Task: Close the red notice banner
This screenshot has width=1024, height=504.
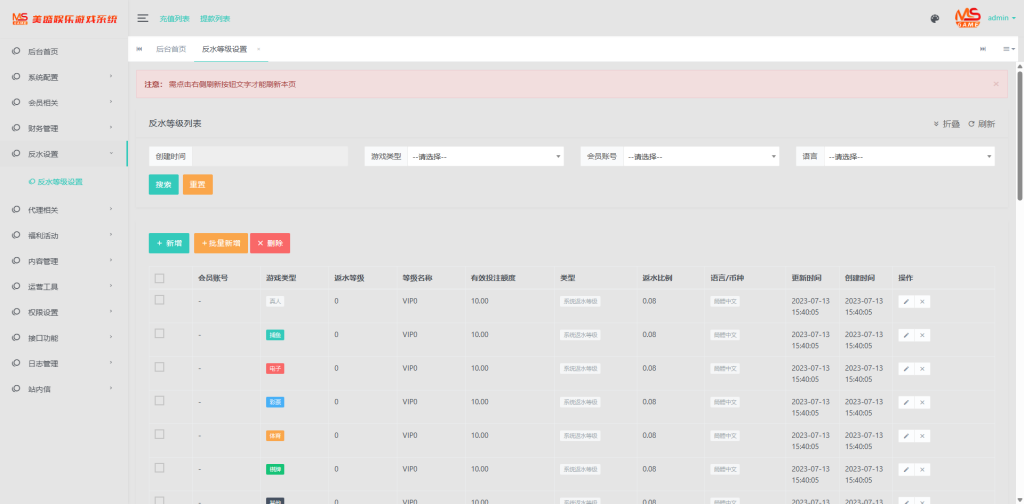Action: coord(995,84)
